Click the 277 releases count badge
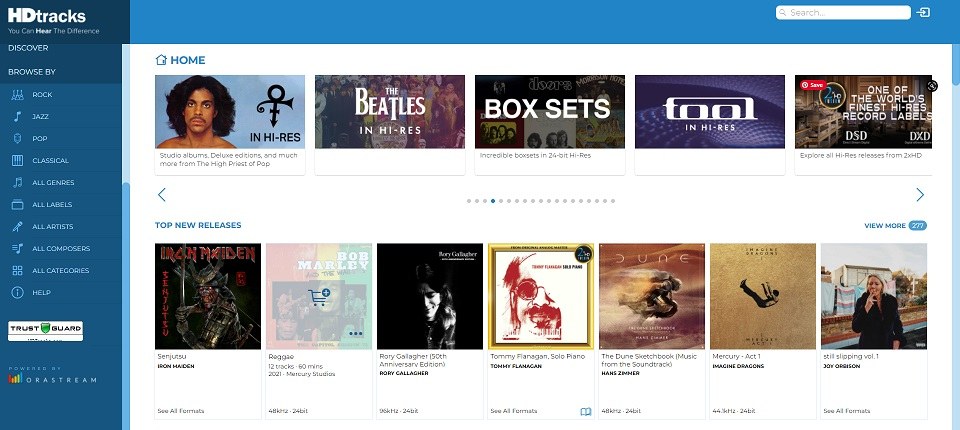 918,225
